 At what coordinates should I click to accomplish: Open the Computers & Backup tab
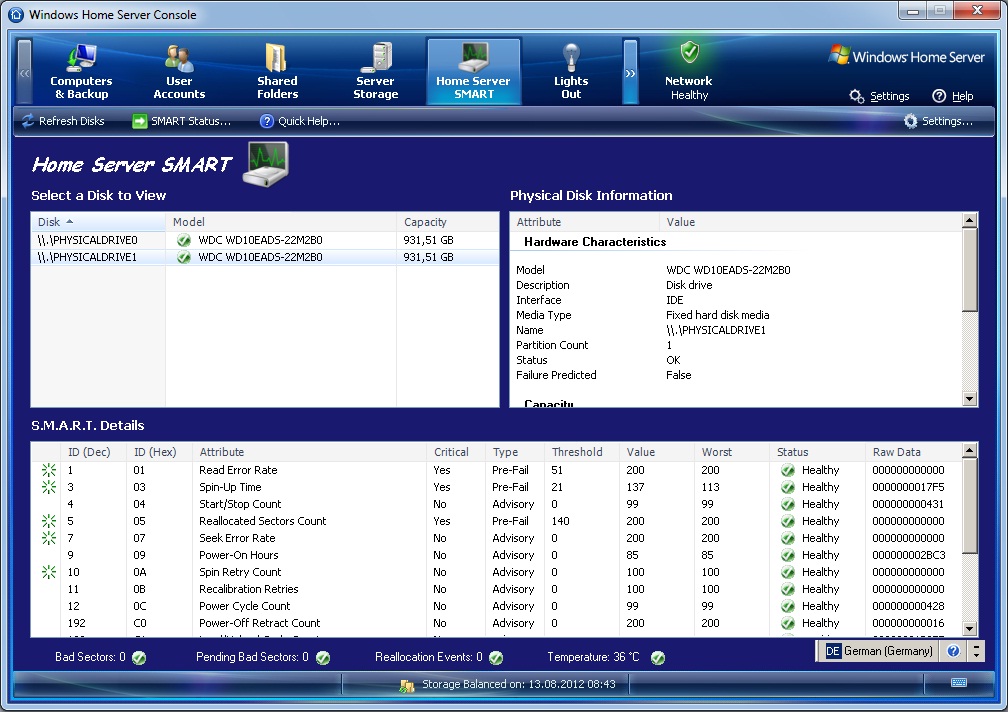(81, 72)
